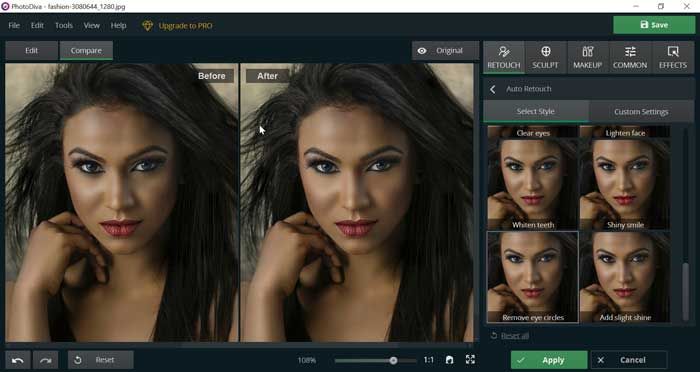Open the Effects tab

click(x=673, y=58)
